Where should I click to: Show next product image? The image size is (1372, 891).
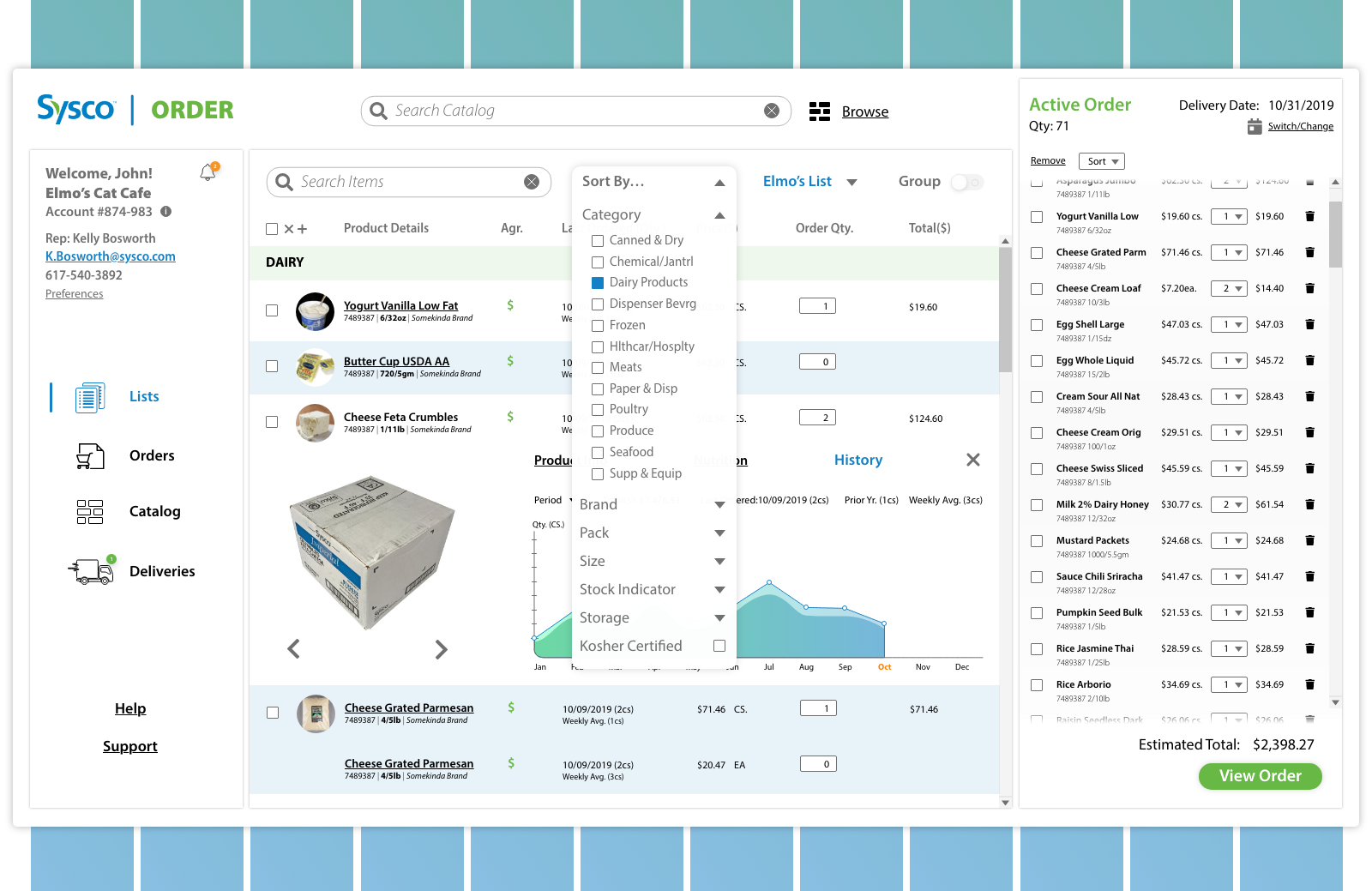[441, 649]
